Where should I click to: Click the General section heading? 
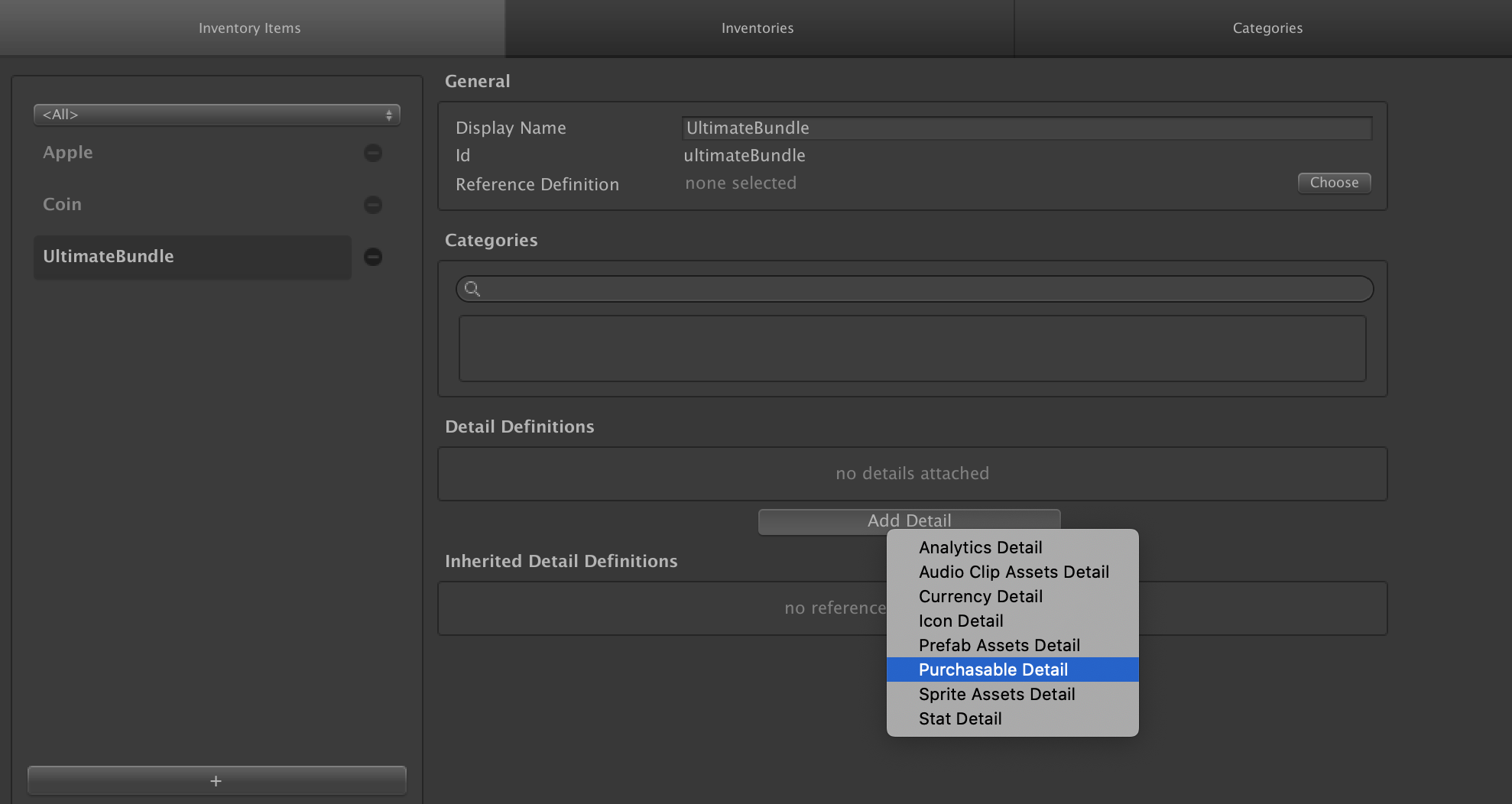(x=477, y=81)
